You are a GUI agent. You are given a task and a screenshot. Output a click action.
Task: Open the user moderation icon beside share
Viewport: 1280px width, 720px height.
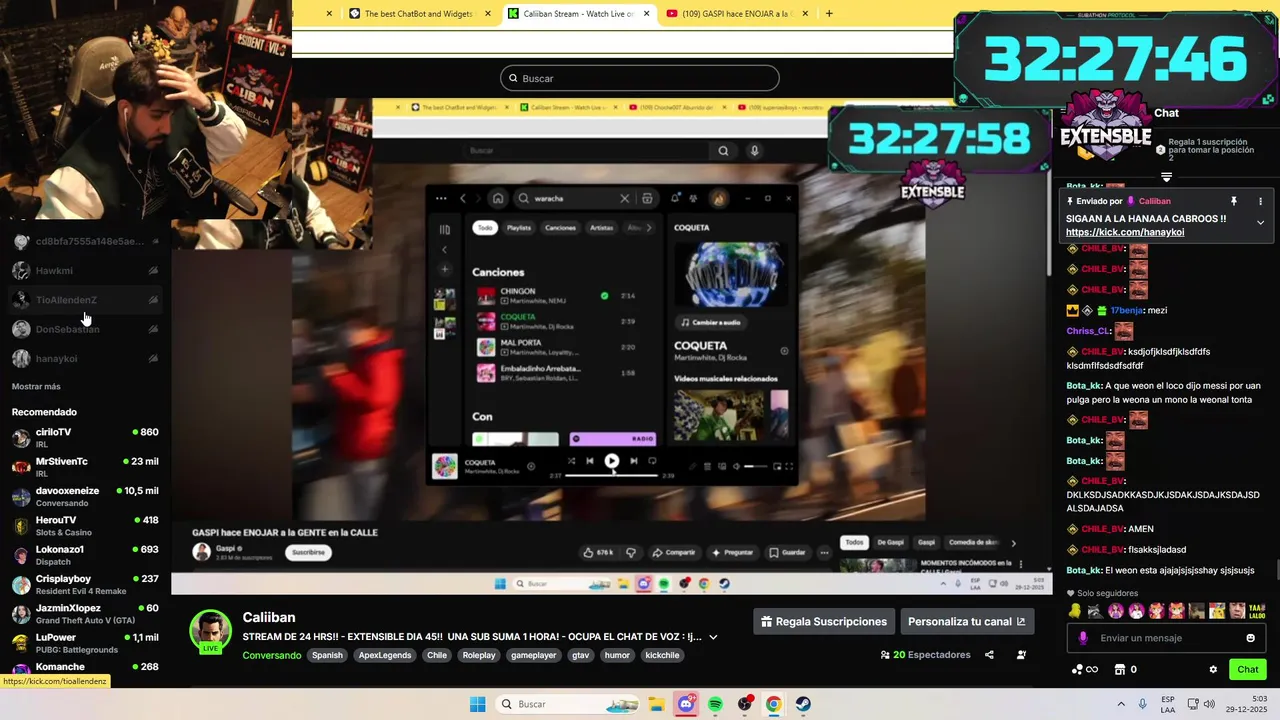(1021, 655)
